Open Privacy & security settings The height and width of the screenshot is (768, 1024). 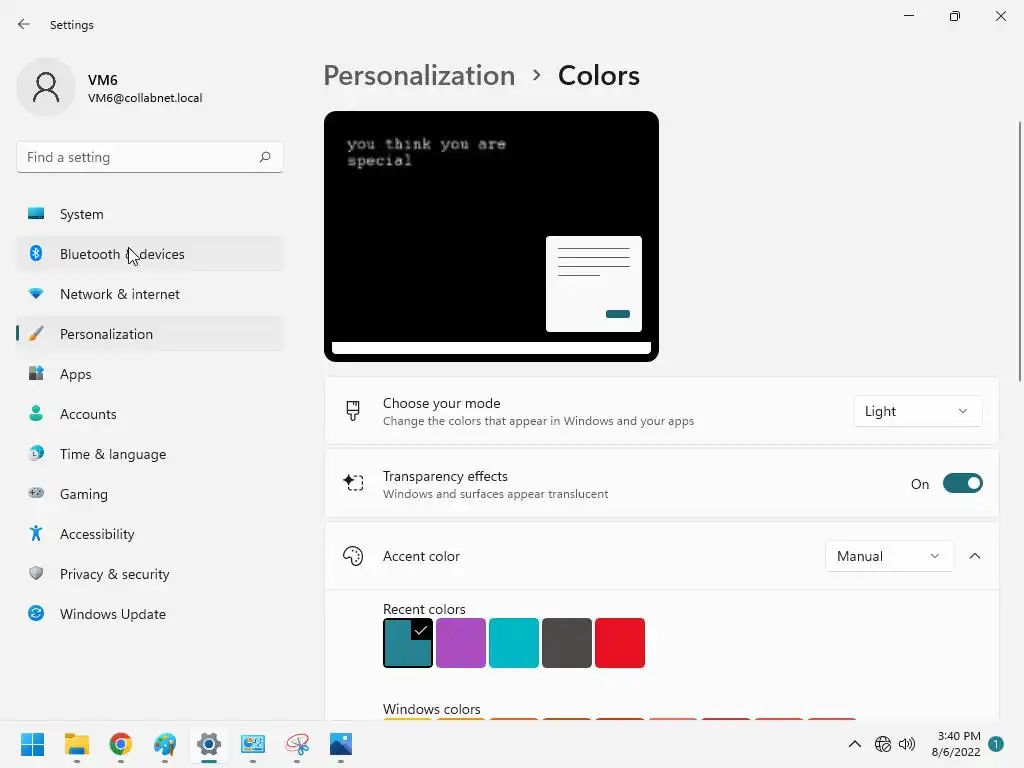[150, 574]
